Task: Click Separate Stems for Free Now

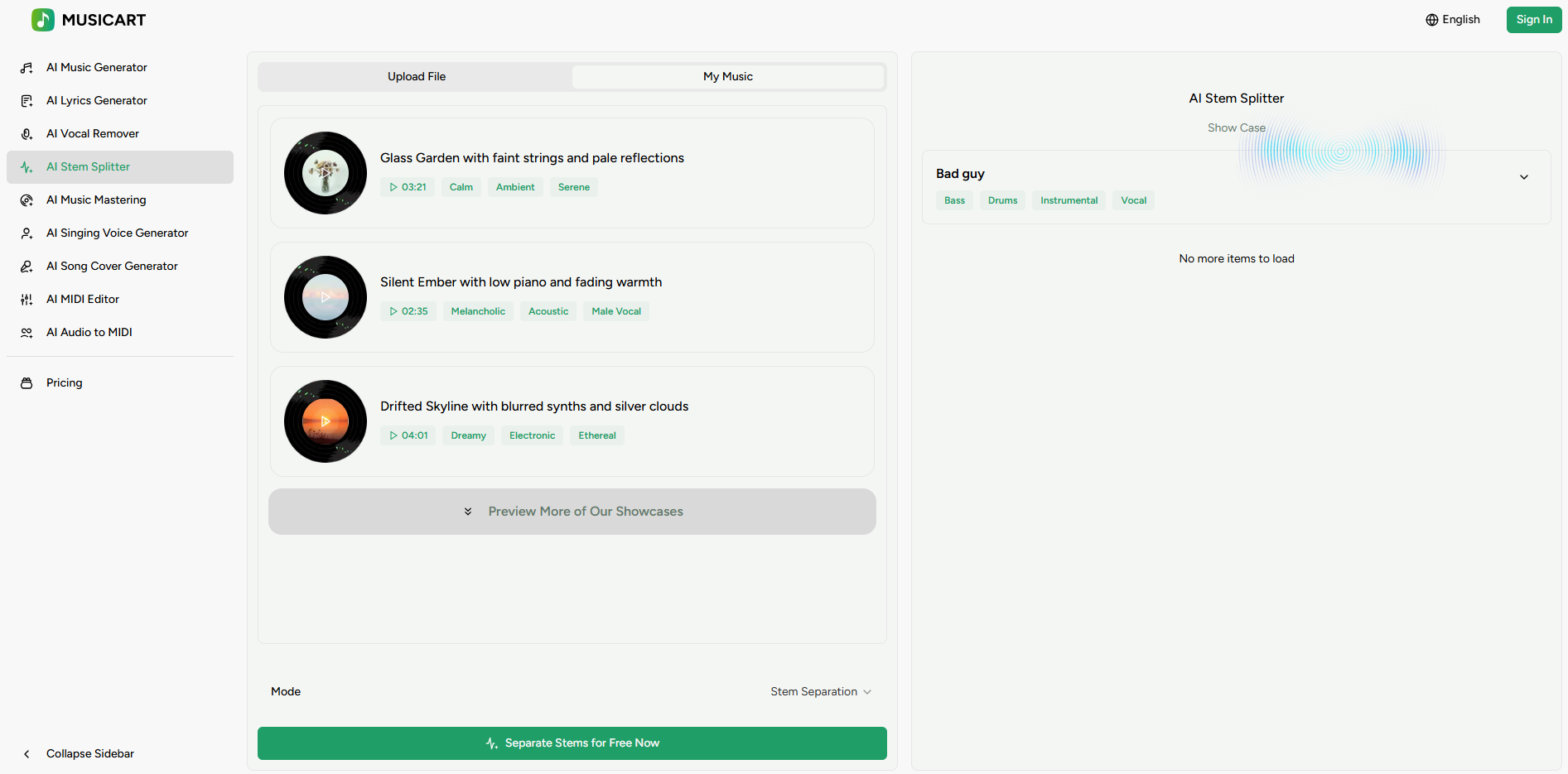Action: tap(572, 743)
